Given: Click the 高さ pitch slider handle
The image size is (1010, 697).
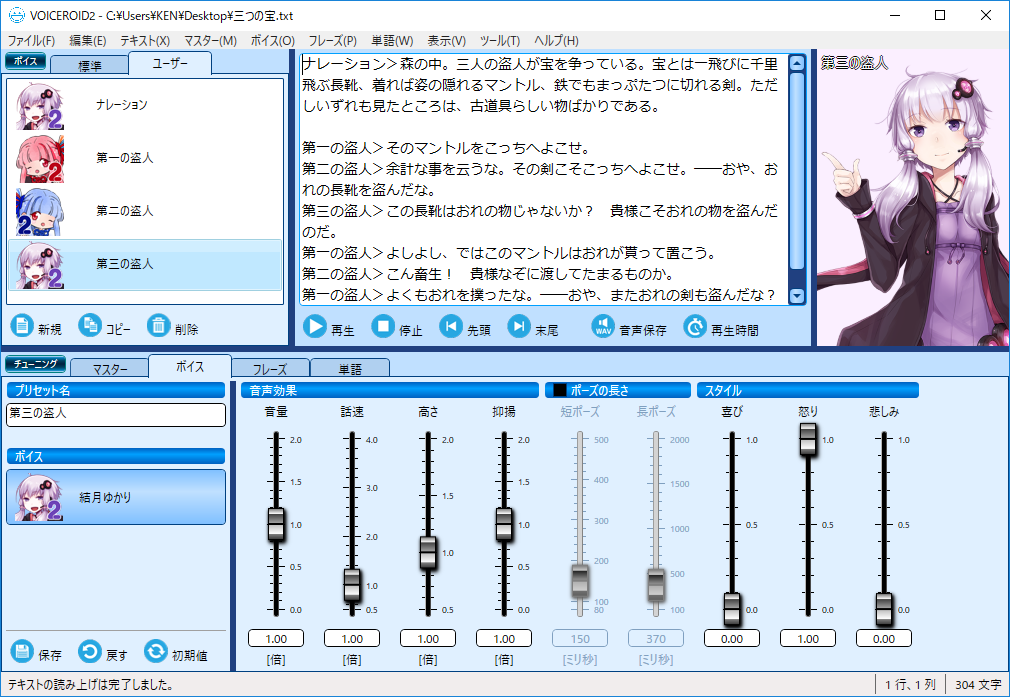Looking at the screenshot, I should pos(428,553).
